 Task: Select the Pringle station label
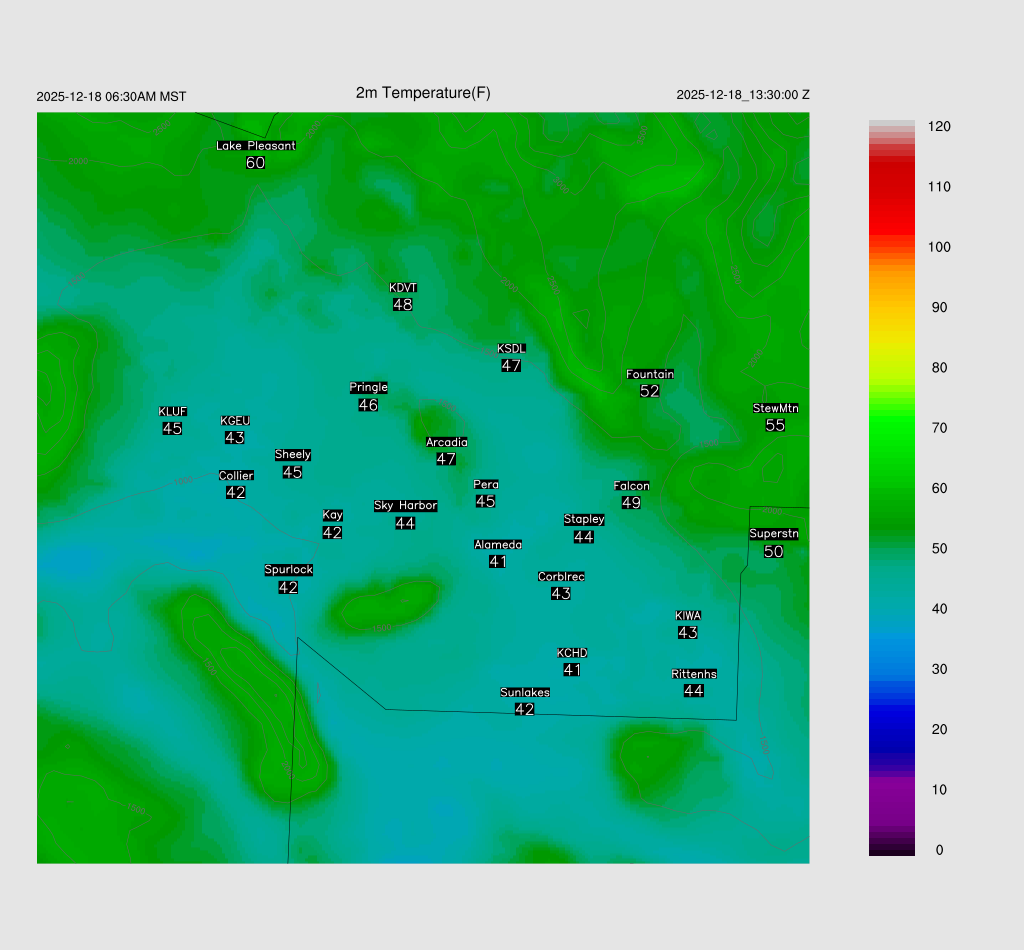pos(369,388)
